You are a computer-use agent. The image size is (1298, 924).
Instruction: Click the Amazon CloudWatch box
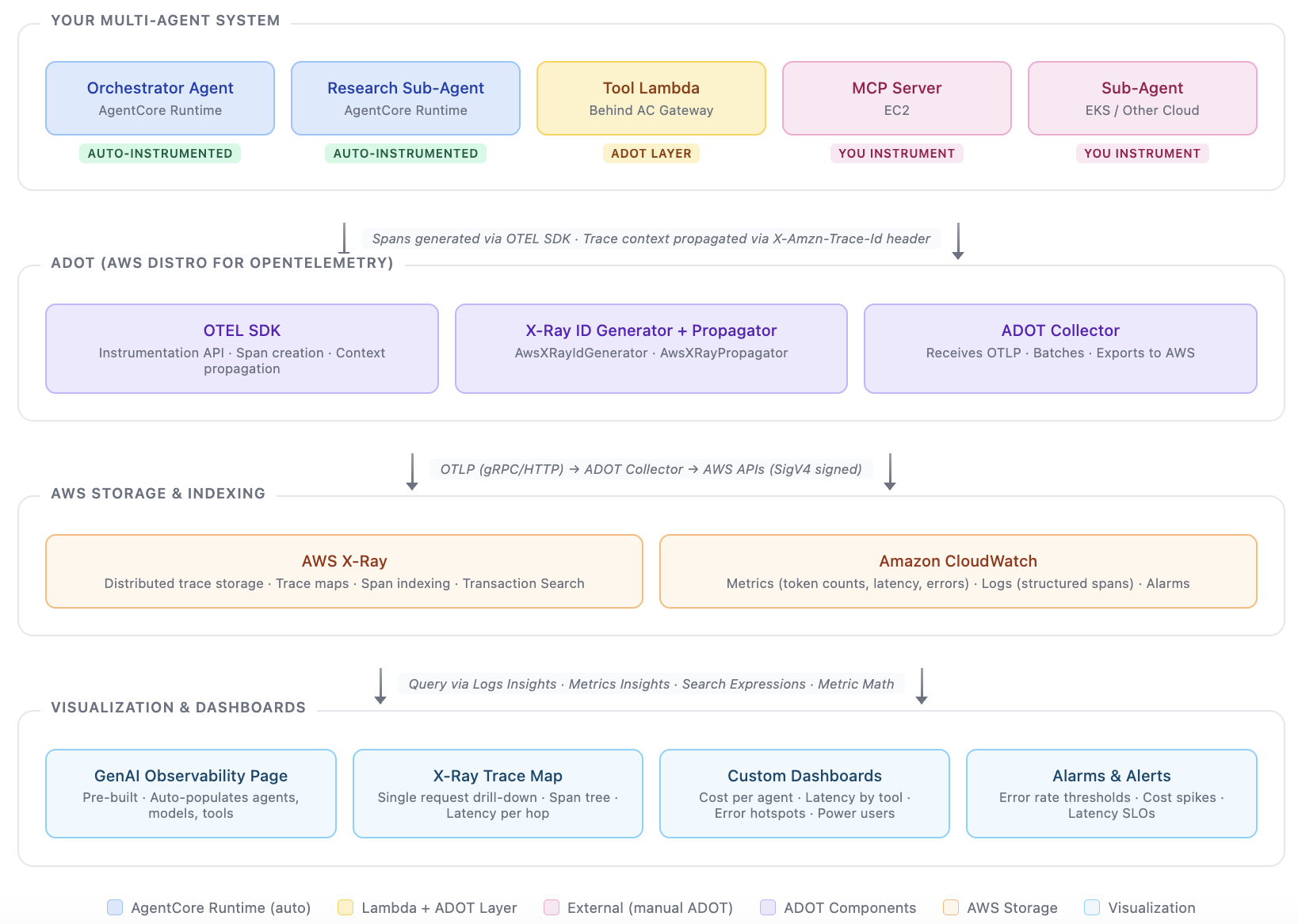point(958,571)
